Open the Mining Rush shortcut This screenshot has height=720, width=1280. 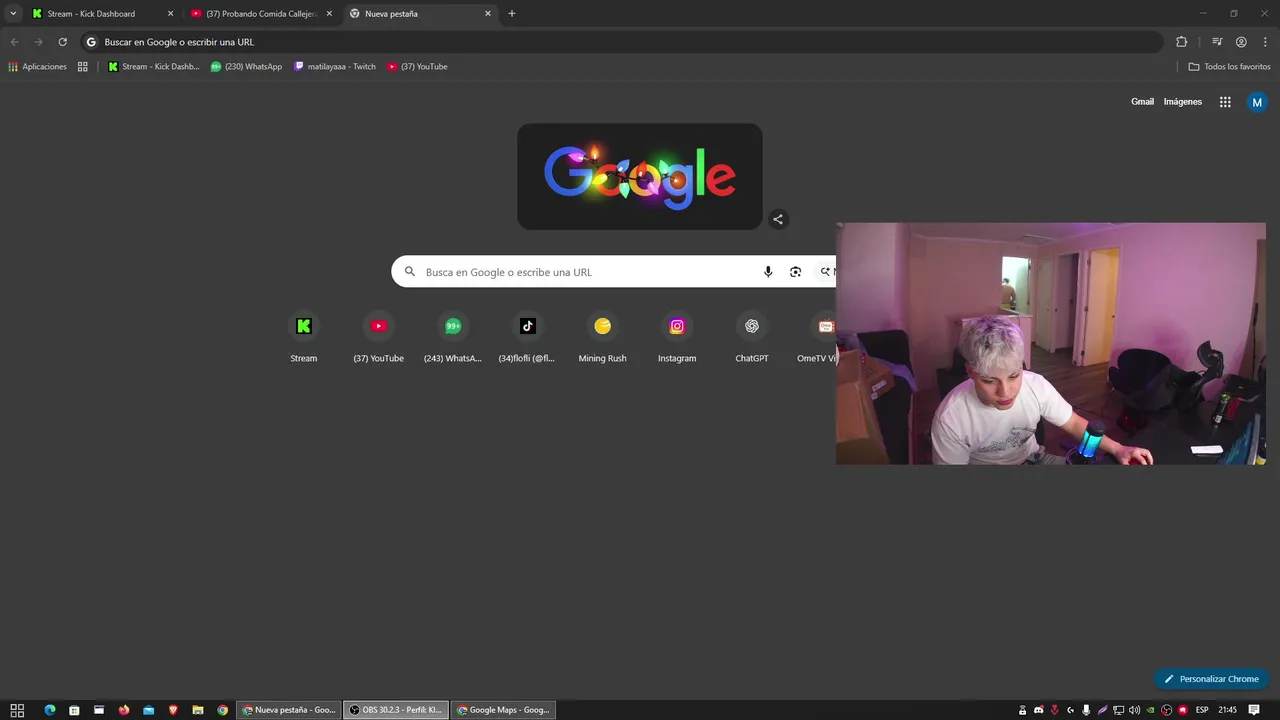click(x=602, y=338)
